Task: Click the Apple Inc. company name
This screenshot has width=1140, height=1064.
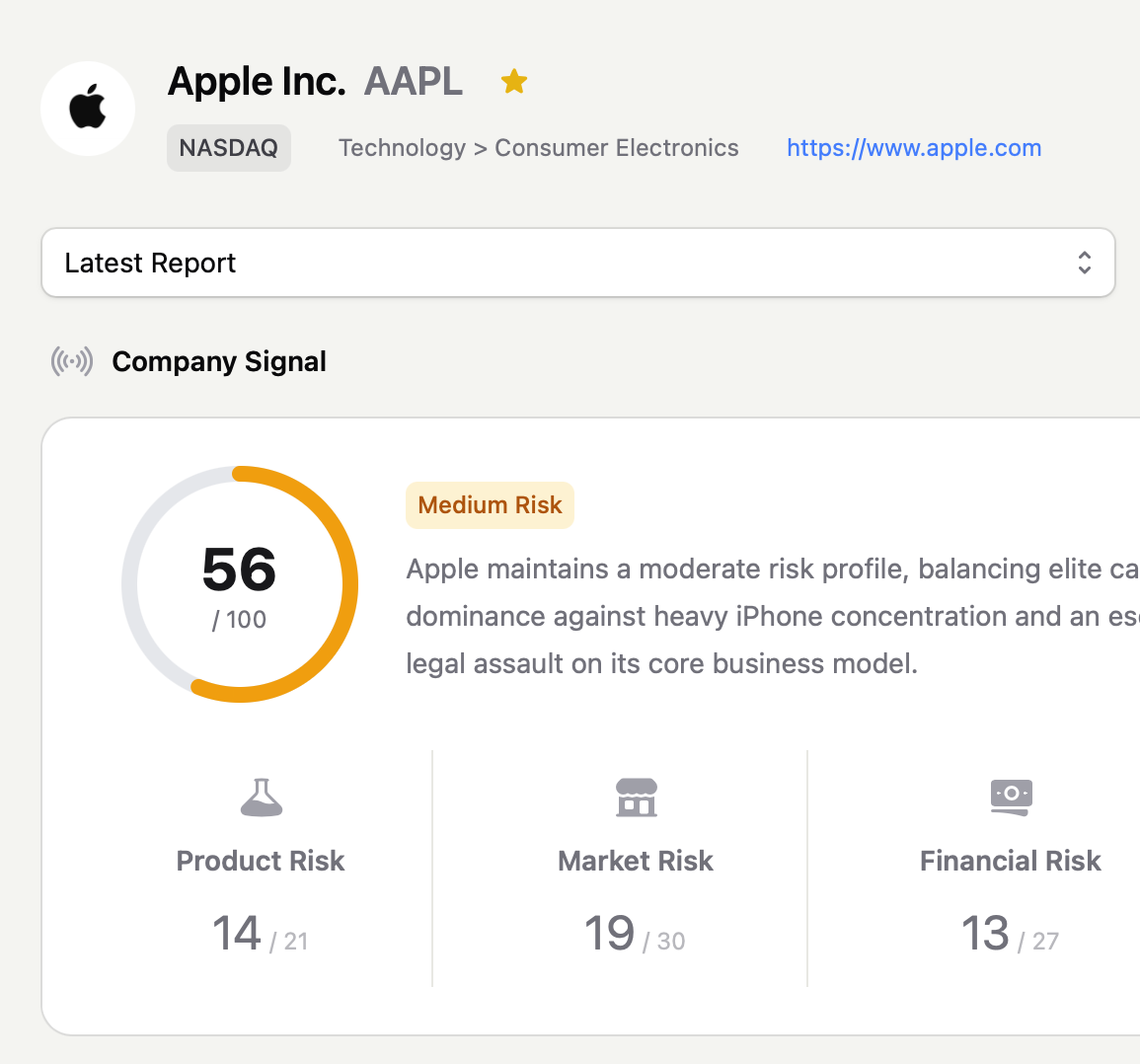Action: tap(257, 81)
